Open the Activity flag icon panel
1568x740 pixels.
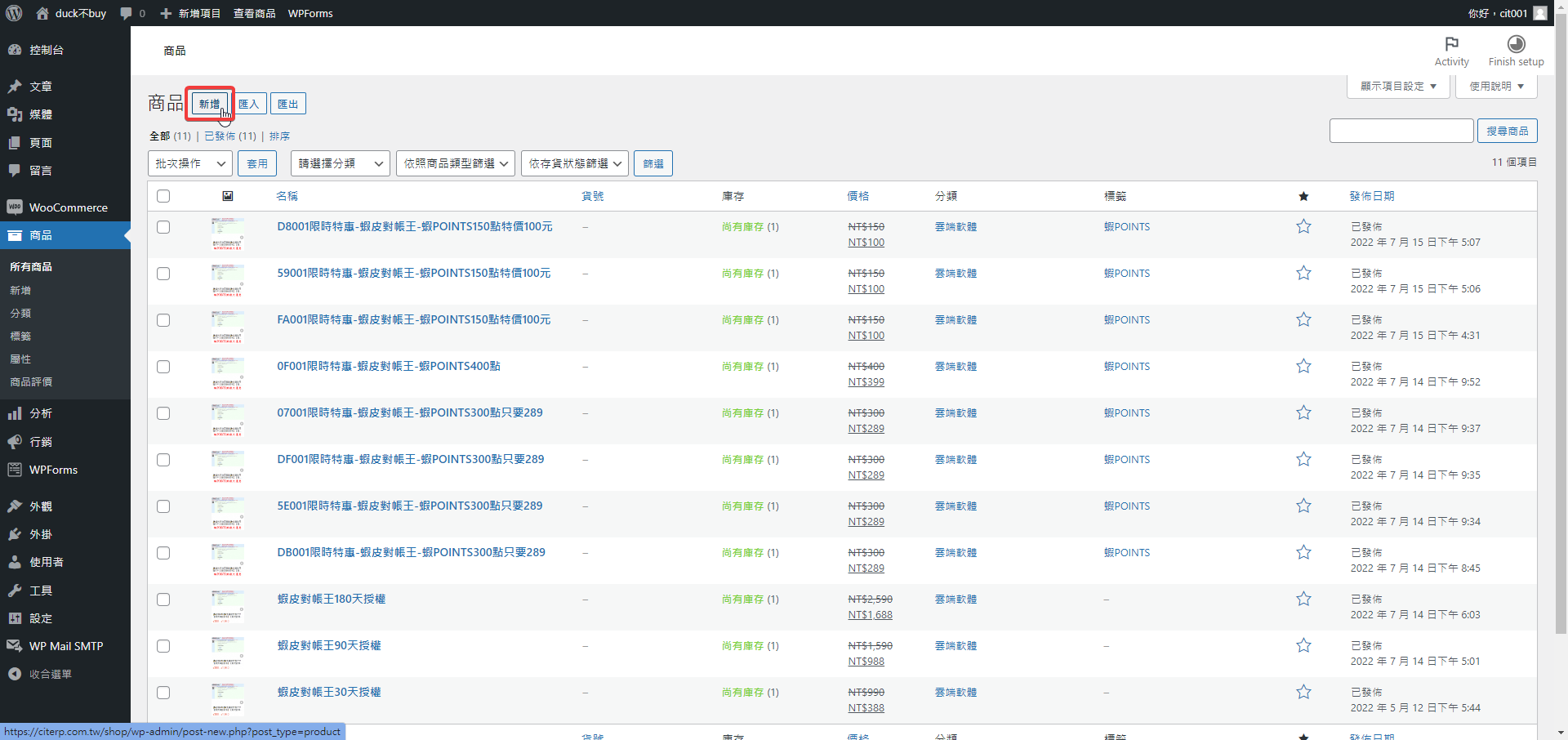point(1451,44)
